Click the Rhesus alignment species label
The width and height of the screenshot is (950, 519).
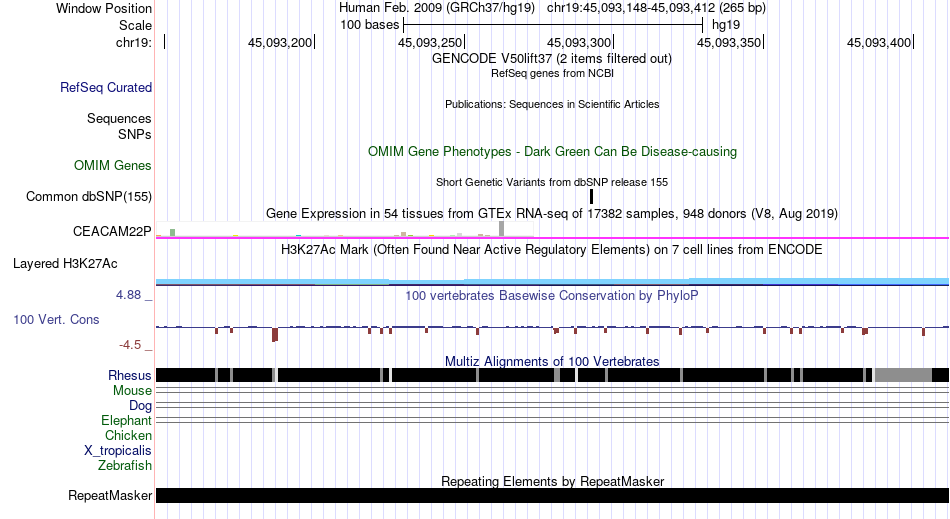[x=130, y=375]
